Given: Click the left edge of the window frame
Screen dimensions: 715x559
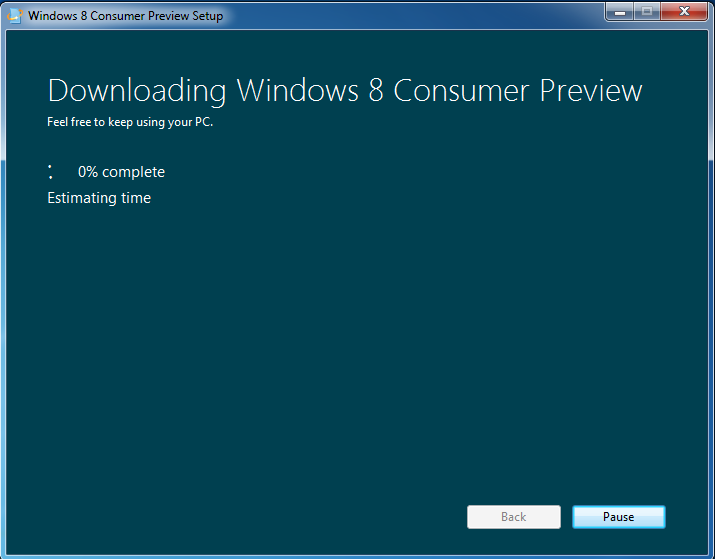Looking at the screenshot, I should pyautogui.click(x=3, y=300).
